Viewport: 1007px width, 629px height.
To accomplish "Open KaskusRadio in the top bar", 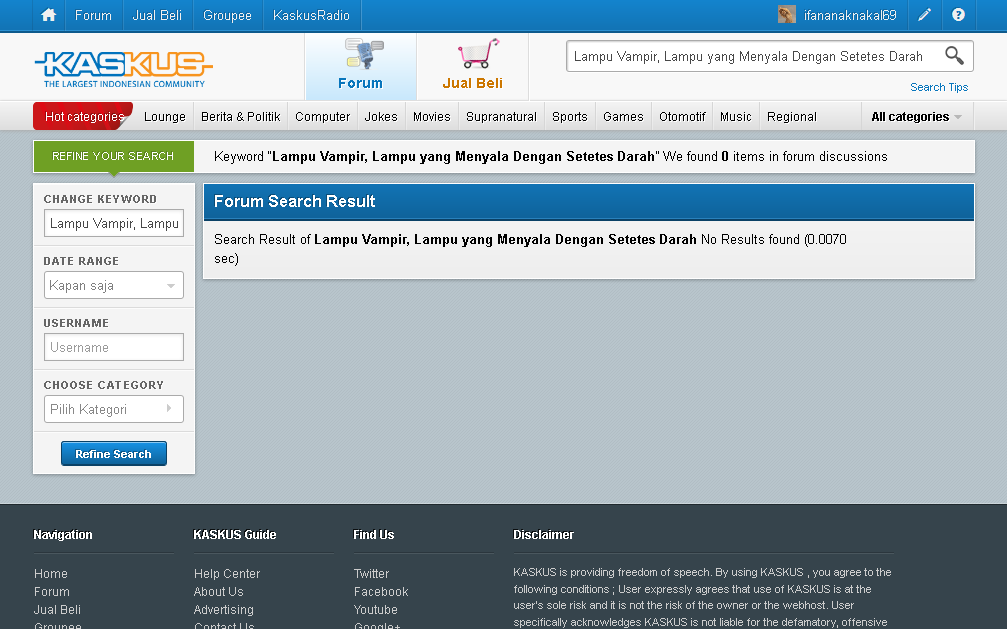I will [311, 15].
